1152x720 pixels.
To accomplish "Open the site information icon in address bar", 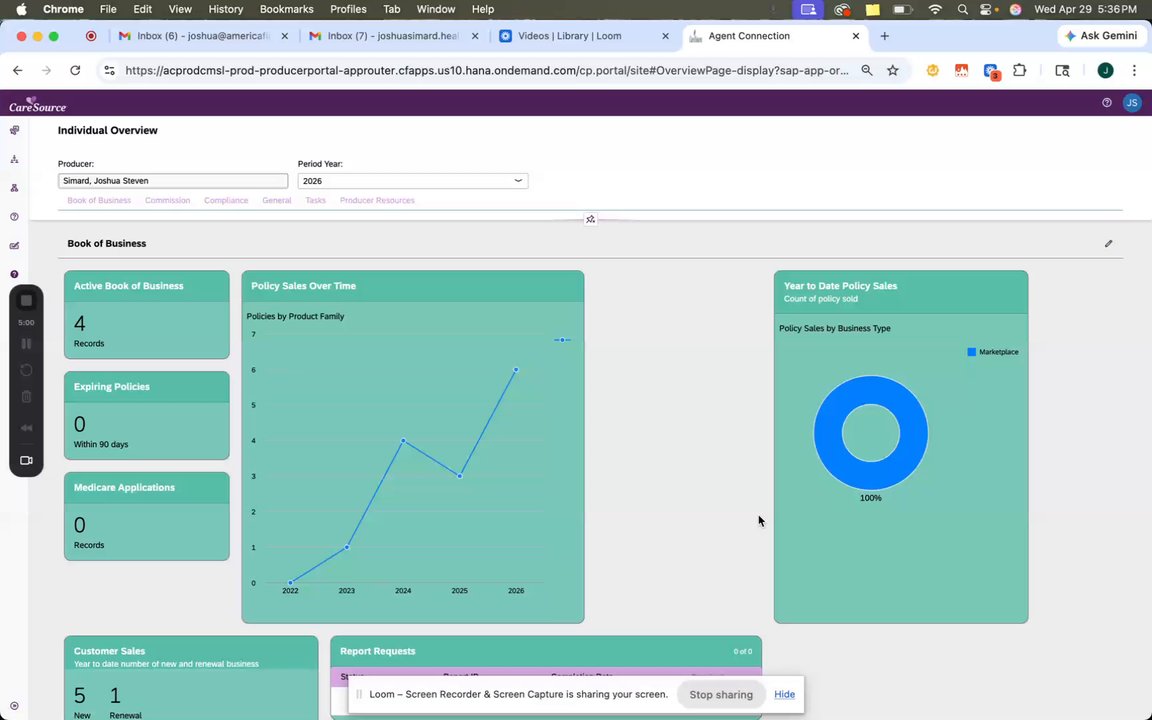I will click(109, 71).
